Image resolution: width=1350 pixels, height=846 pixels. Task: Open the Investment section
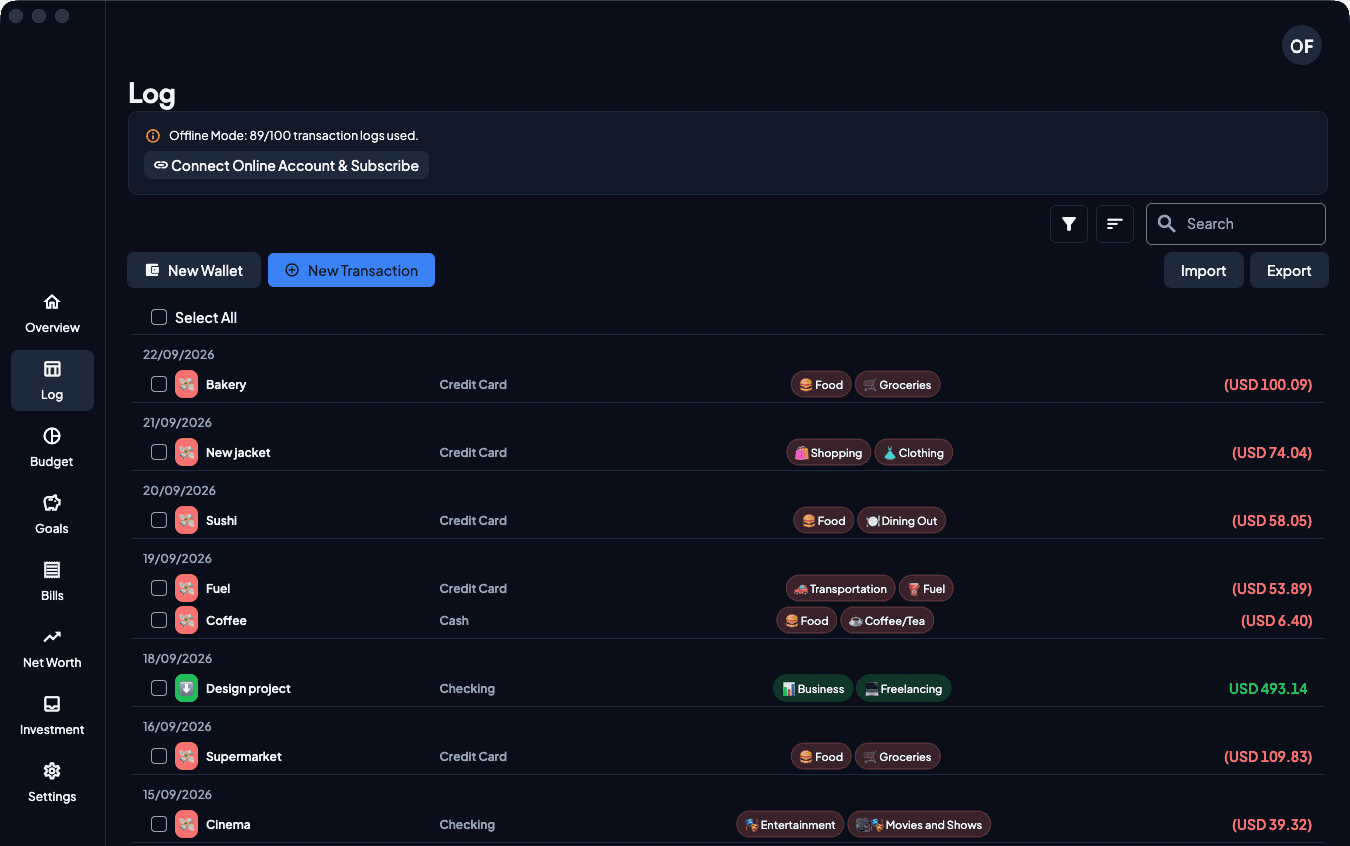tap(52, 716)
